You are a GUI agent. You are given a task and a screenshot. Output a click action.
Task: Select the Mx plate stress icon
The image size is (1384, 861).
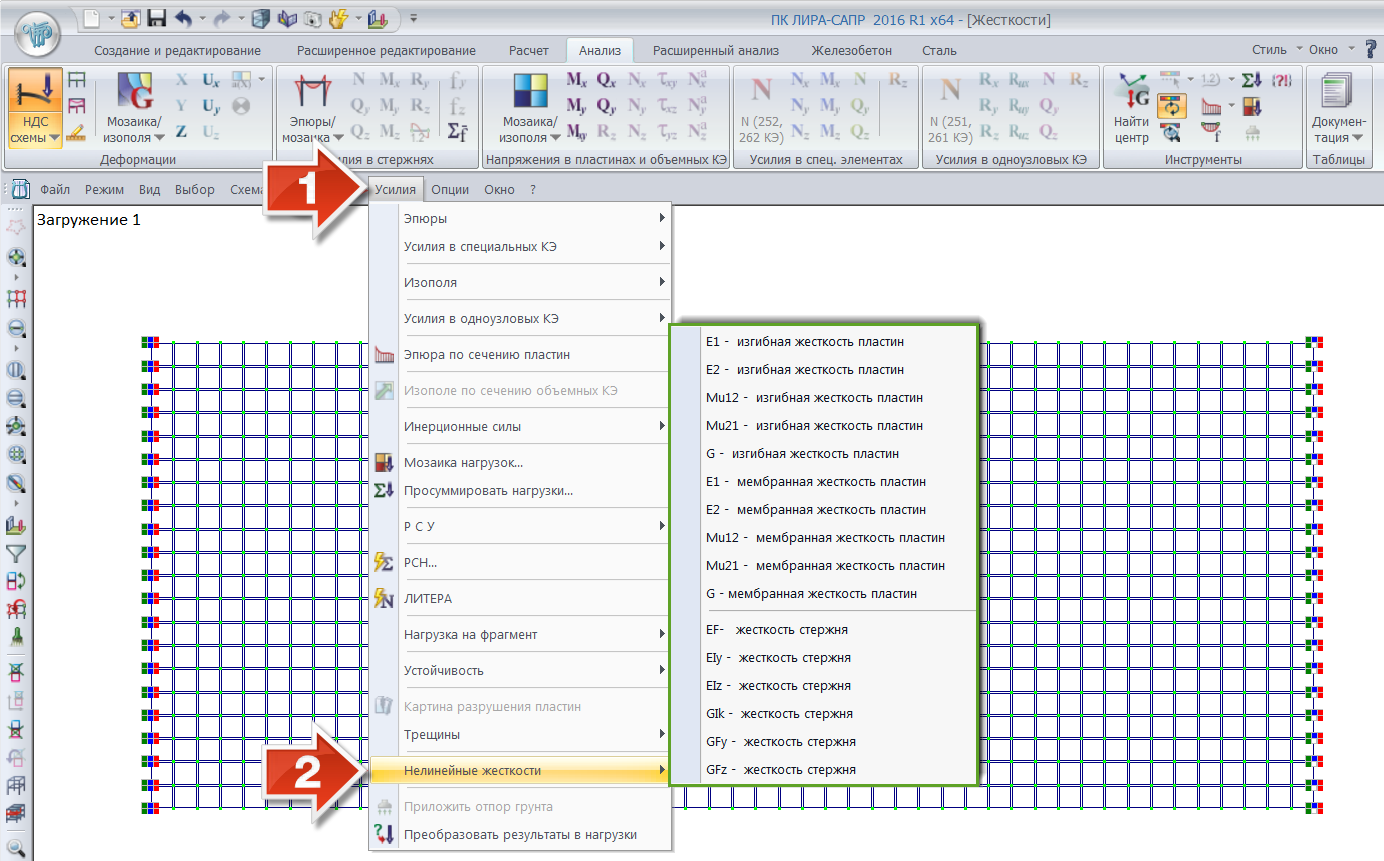577,79
